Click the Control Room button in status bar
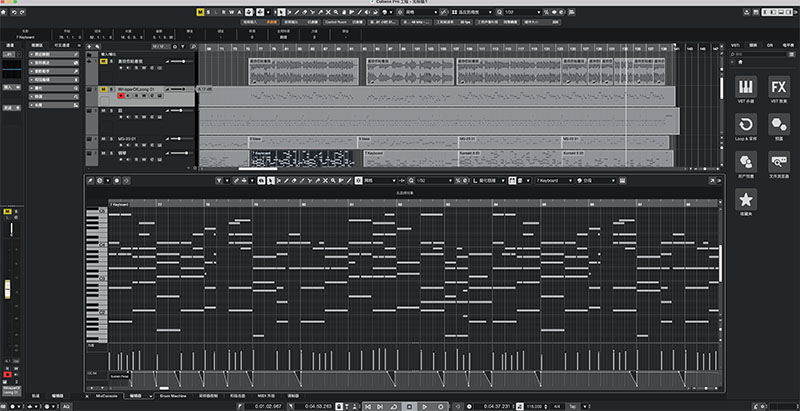Image resolution: width=800 pixels, height=411 pixels. (338, 22)
